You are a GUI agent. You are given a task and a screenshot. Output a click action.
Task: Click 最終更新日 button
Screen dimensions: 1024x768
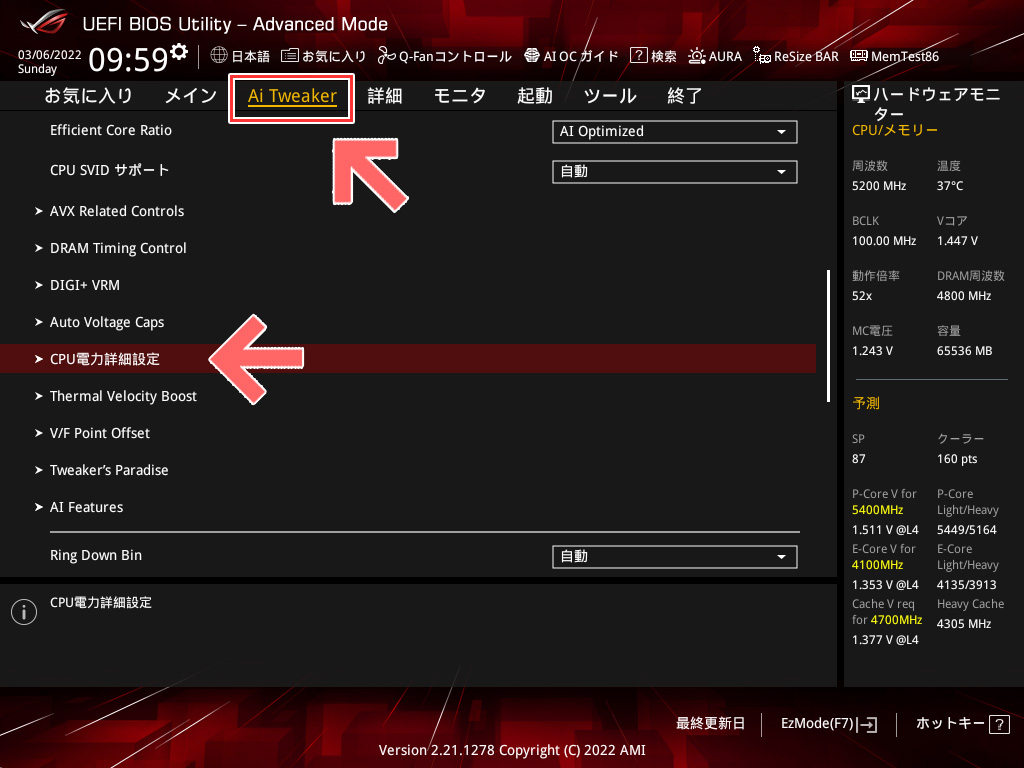710,724
